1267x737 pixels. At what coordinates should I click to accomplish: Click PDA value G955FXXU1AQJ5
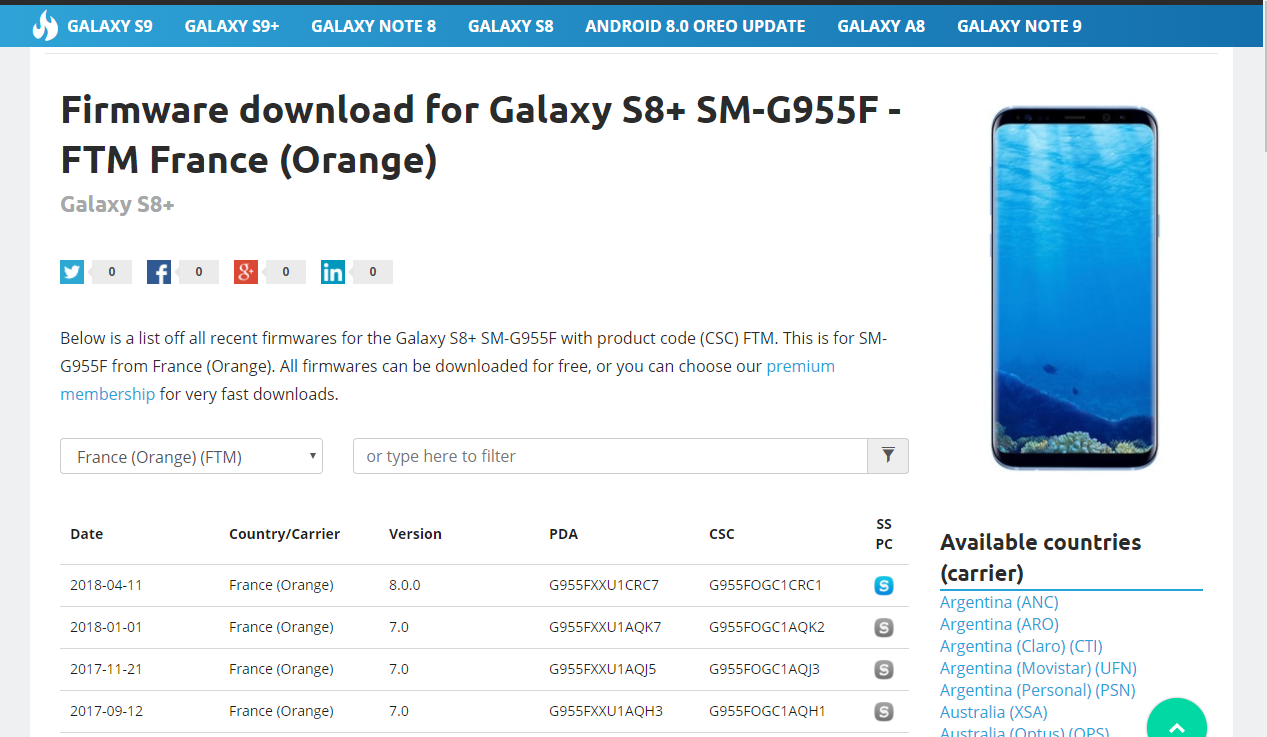pos(603,669)
